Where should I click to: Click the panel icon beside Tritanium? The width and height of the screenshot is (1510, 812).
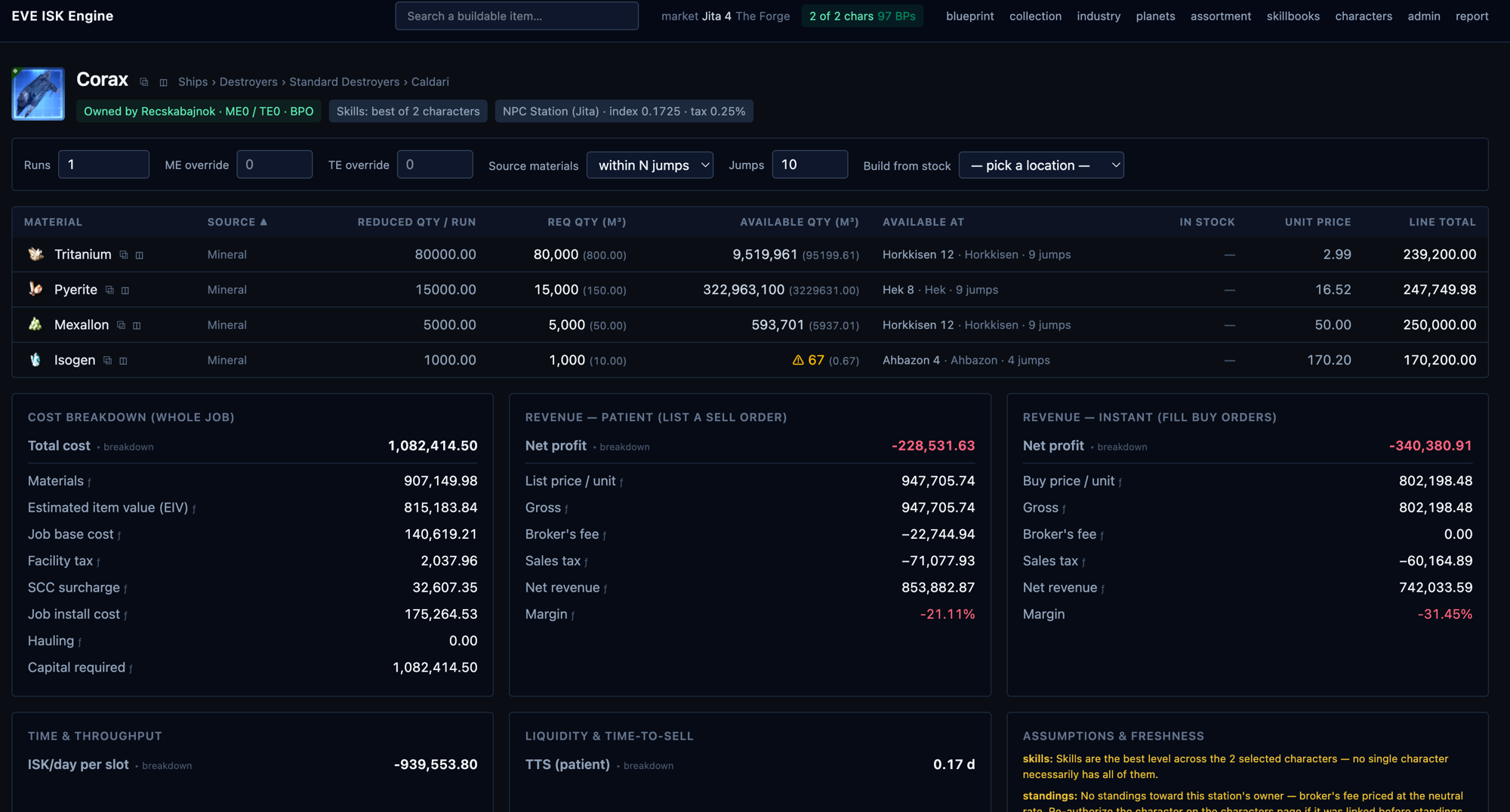pos(140,255)
